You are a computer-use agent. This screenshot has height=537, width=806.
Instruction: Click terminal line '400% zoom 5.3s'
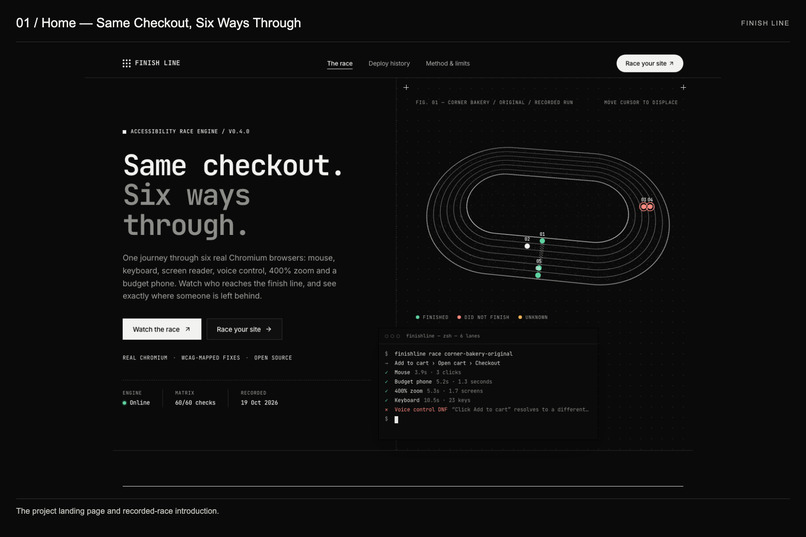click(438, 391)
